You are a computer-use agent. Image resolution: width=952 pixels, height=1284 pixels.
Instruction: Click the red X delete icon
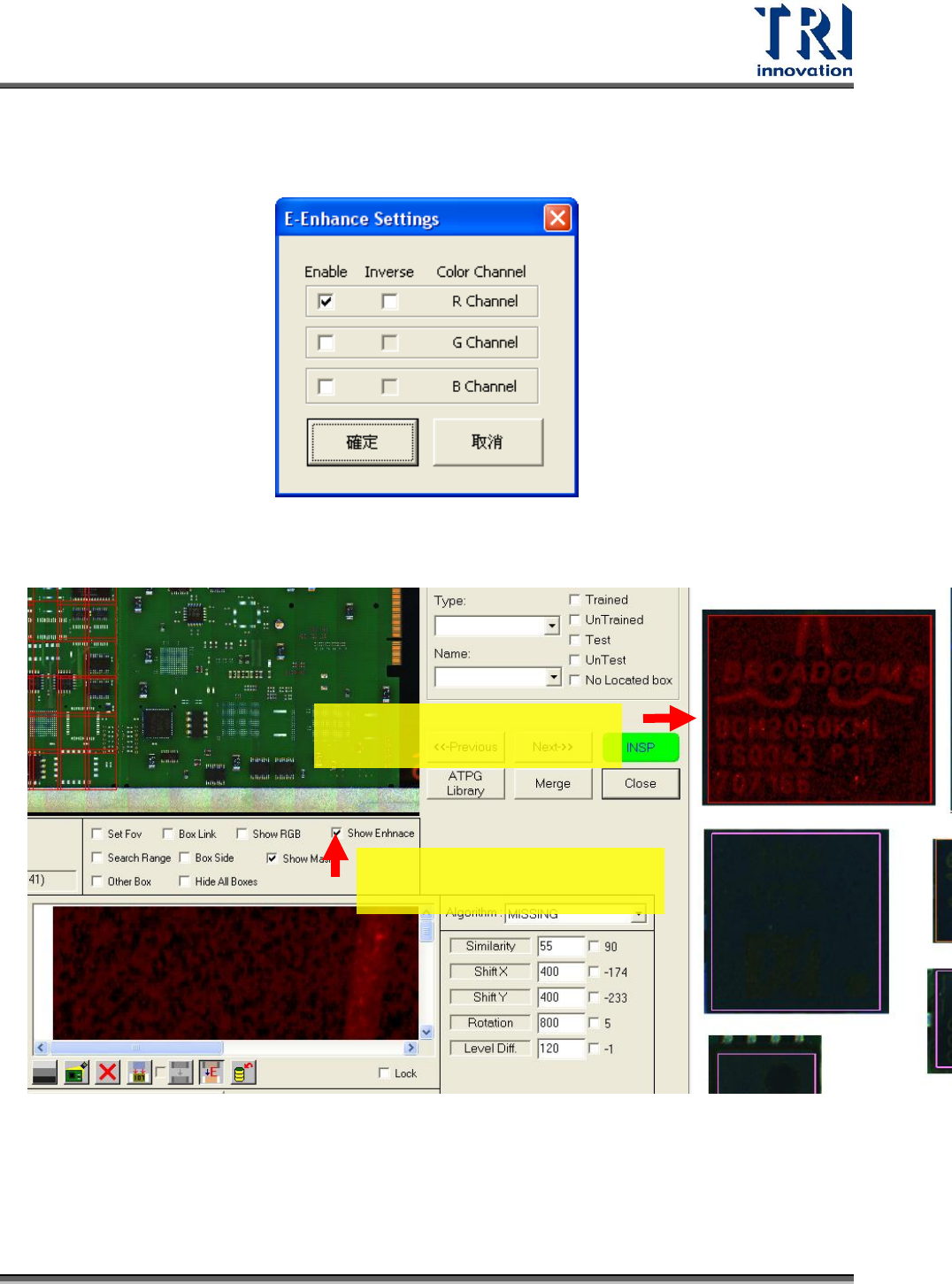click(108, 1073)
